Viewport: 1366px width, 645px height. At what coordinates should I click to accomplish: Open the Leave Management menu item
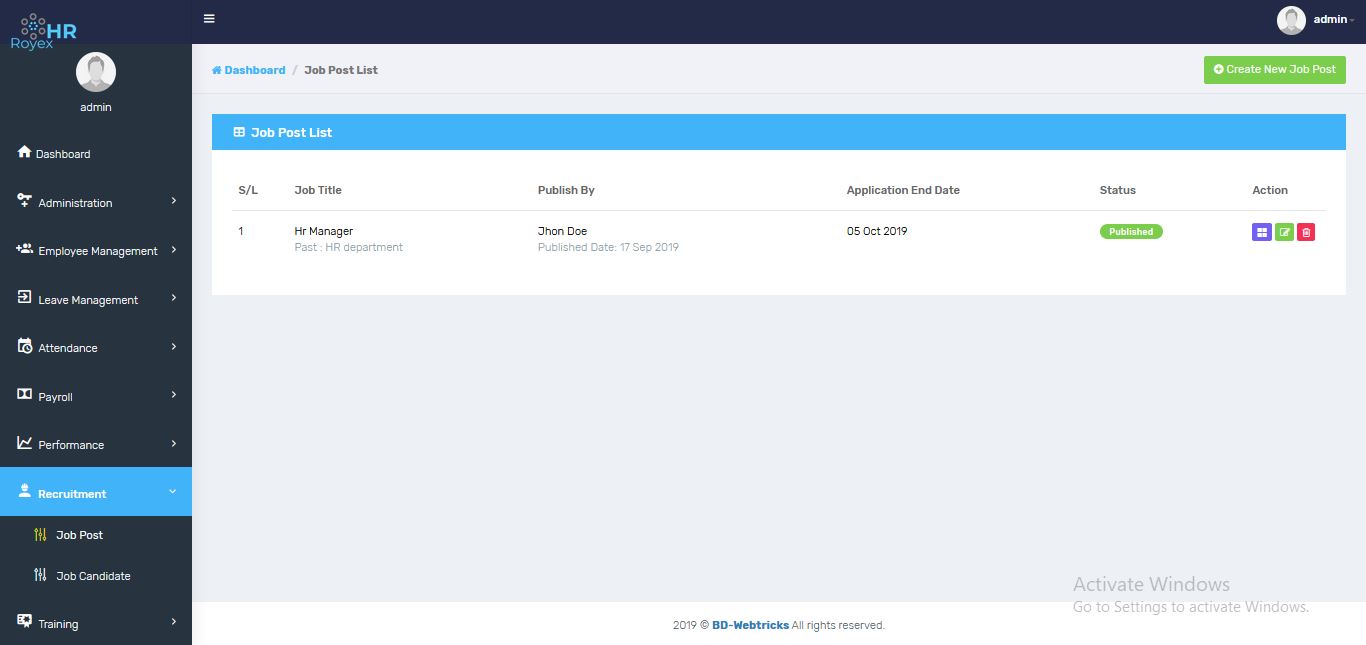[88, 300]
